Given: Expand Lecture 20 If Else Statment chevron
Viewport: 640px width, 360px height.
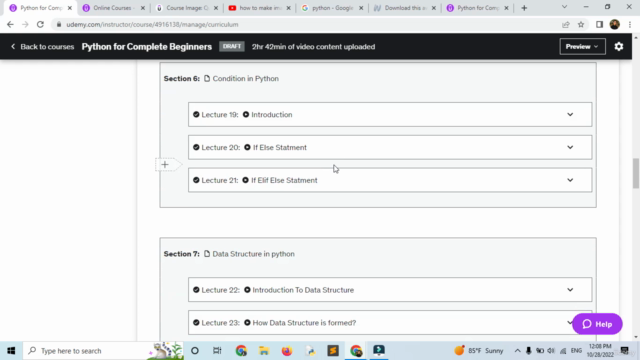Looking at the screenshot, I should click(570, 147).
